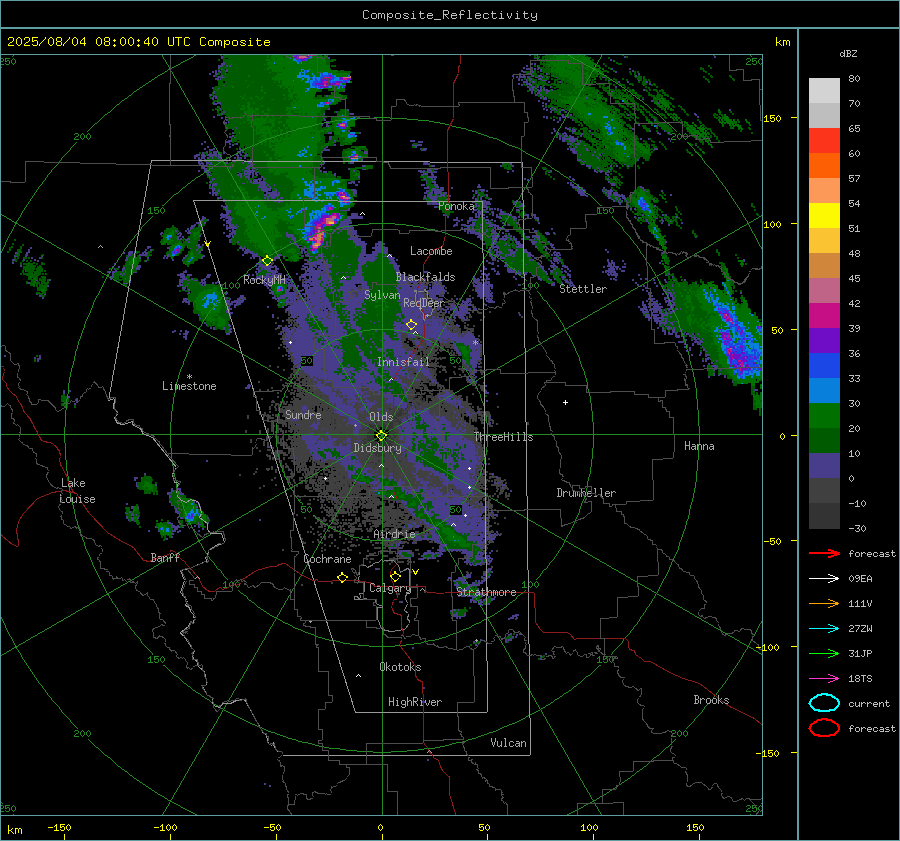
Task: Click the yellow radar-center marker above Didsbury
Action: [x=381, y=436]
